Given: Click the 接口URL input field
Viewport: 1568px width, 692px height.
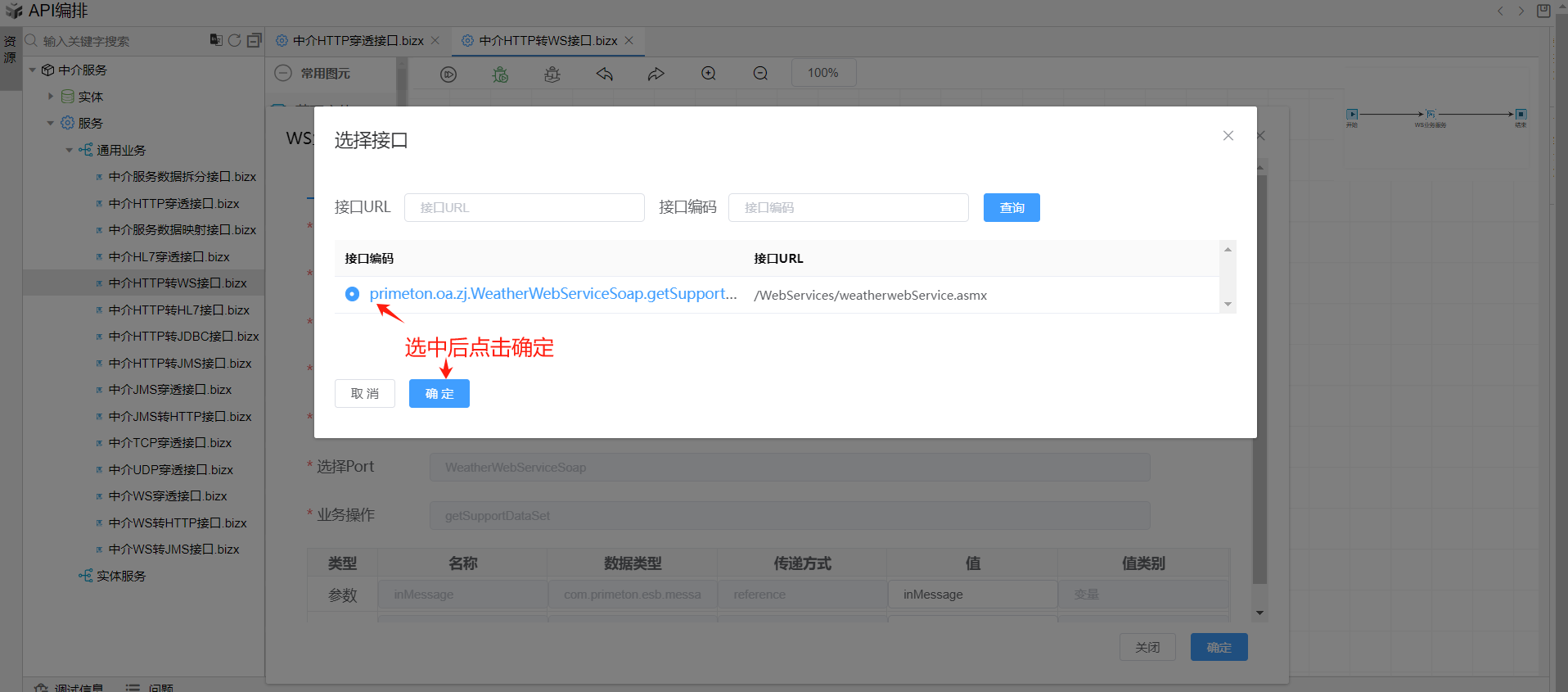Looking at the screenshot, I should tap(524, 208).
